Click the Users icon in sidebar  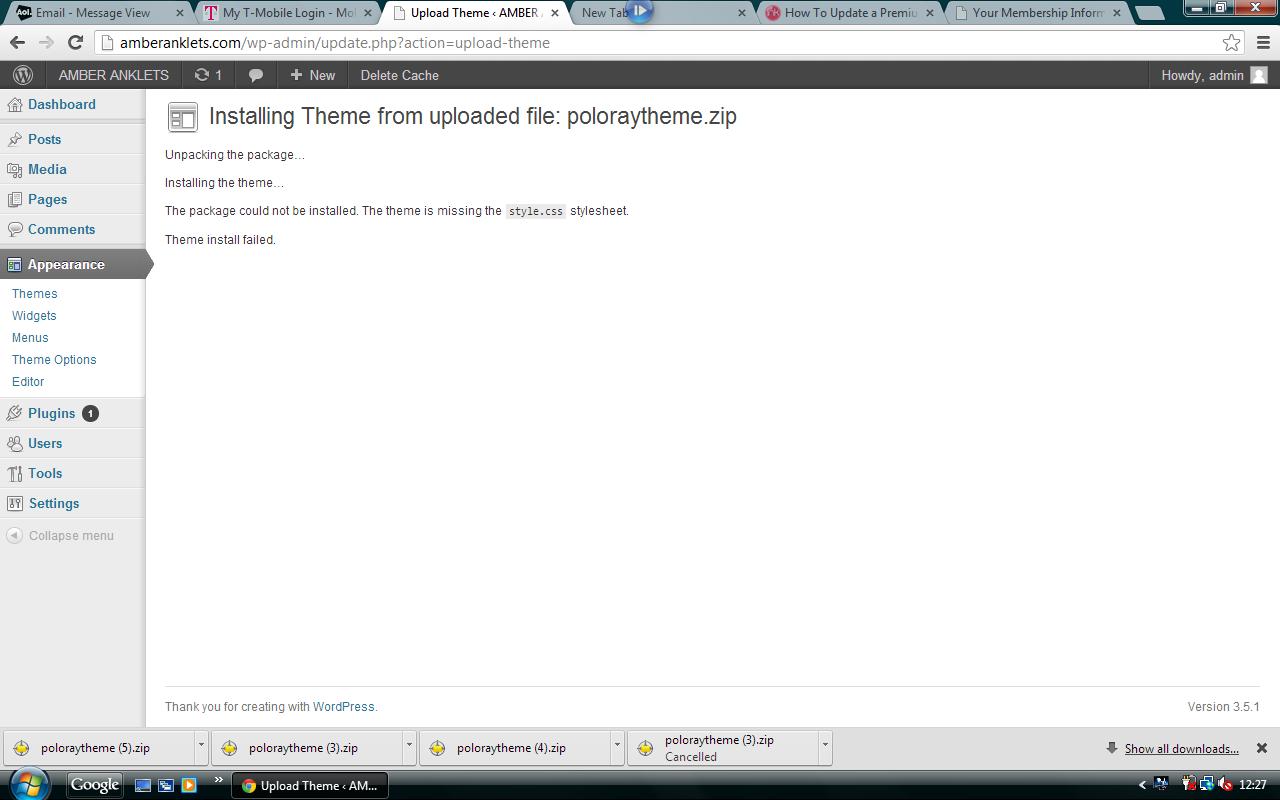click(14, 443)
